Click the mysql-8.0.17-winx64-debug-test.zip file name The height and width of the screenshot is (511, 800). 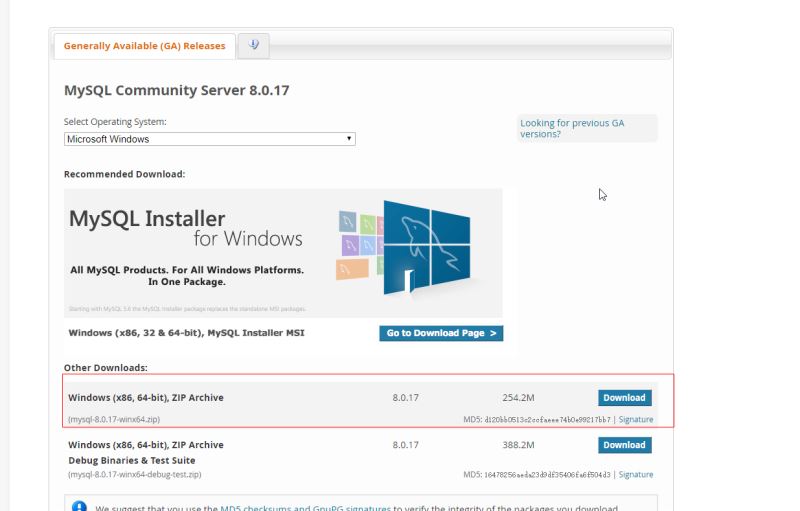pyautogui.click(x=135, y=475)
